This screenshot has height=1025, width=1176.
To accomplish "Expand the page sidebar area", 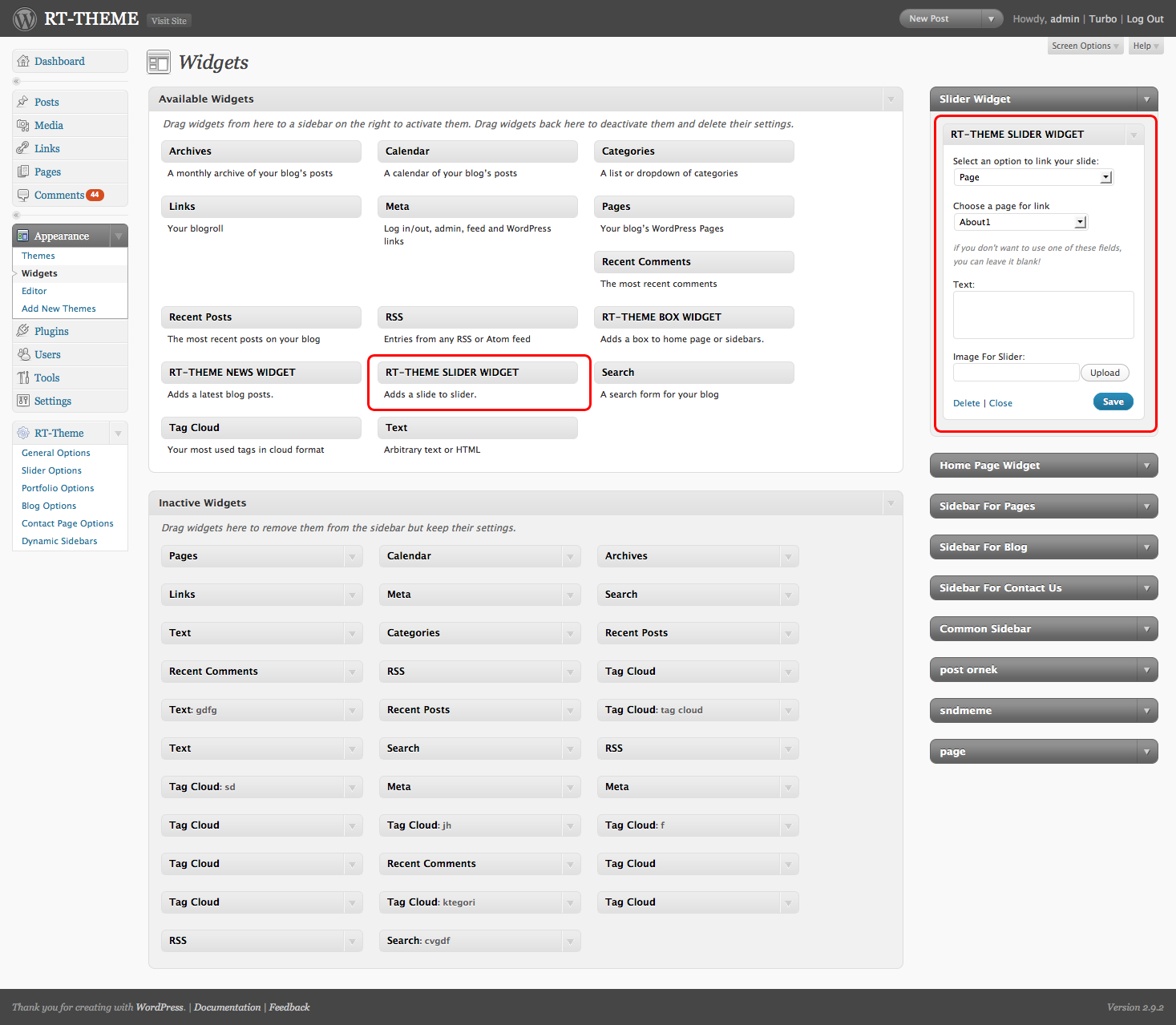I will pos(1147,752).
